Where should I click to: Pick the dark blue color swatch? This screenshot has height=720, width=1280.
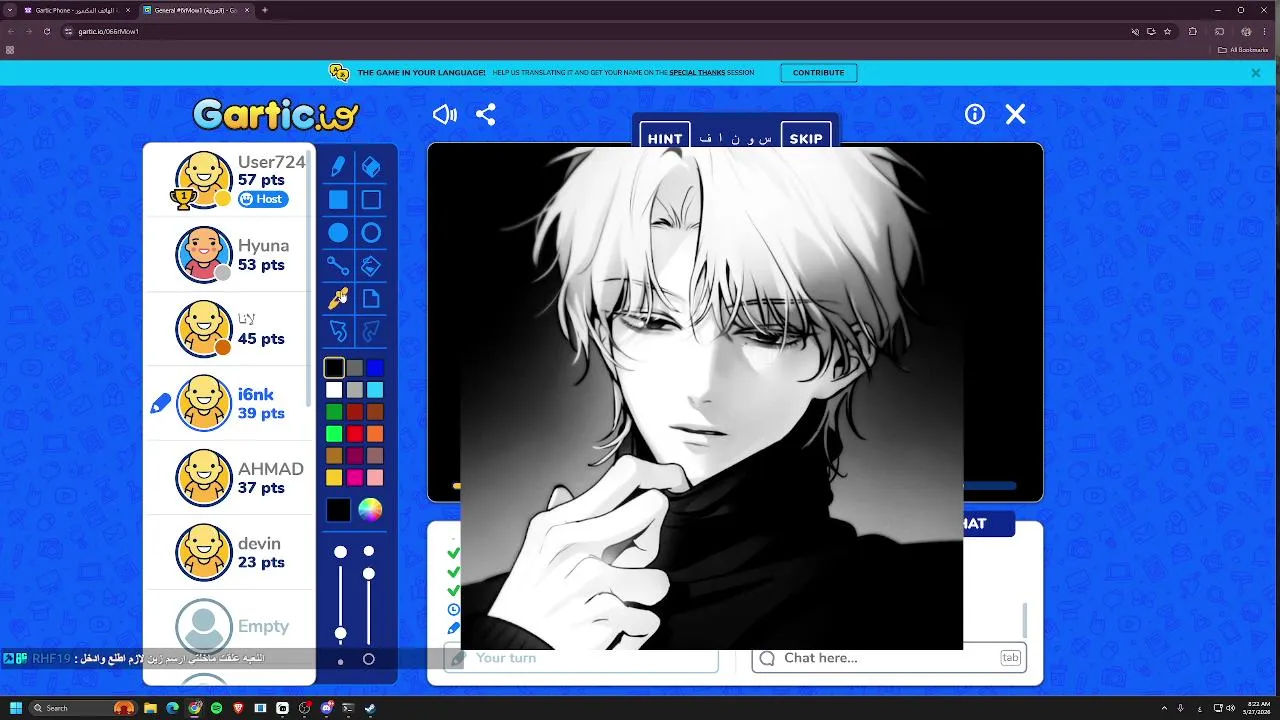(375, 368)
